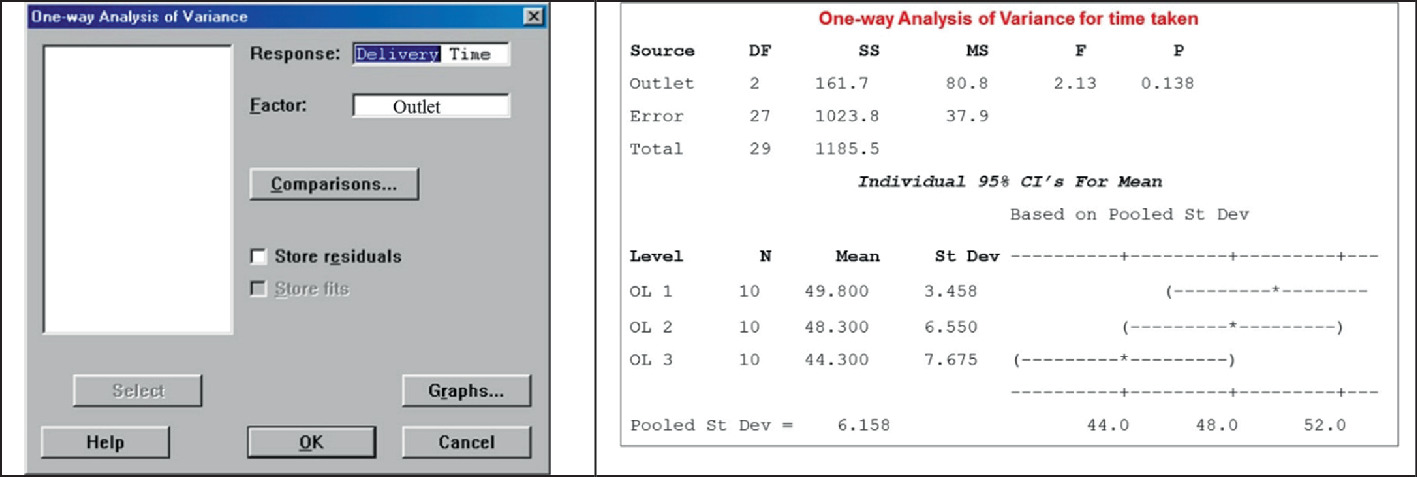The height and width of the screenshot is (477, 1417).
Task: Click the P value 0.138
Action: (1167, 84)
